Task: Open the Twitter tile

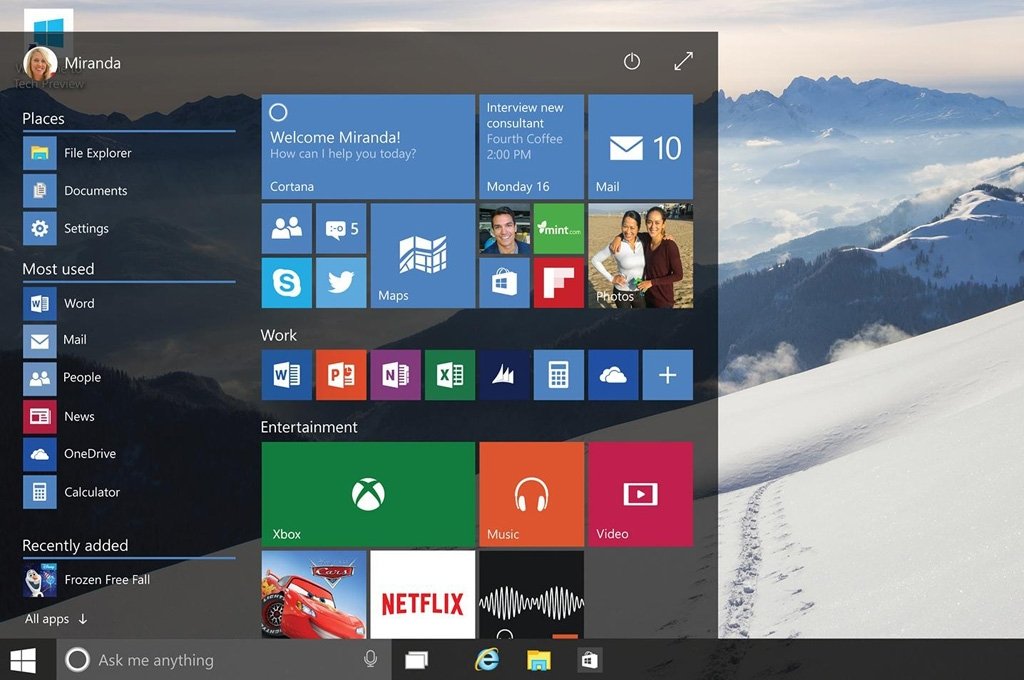Action: pyautogui.click(x=341, y=283)
